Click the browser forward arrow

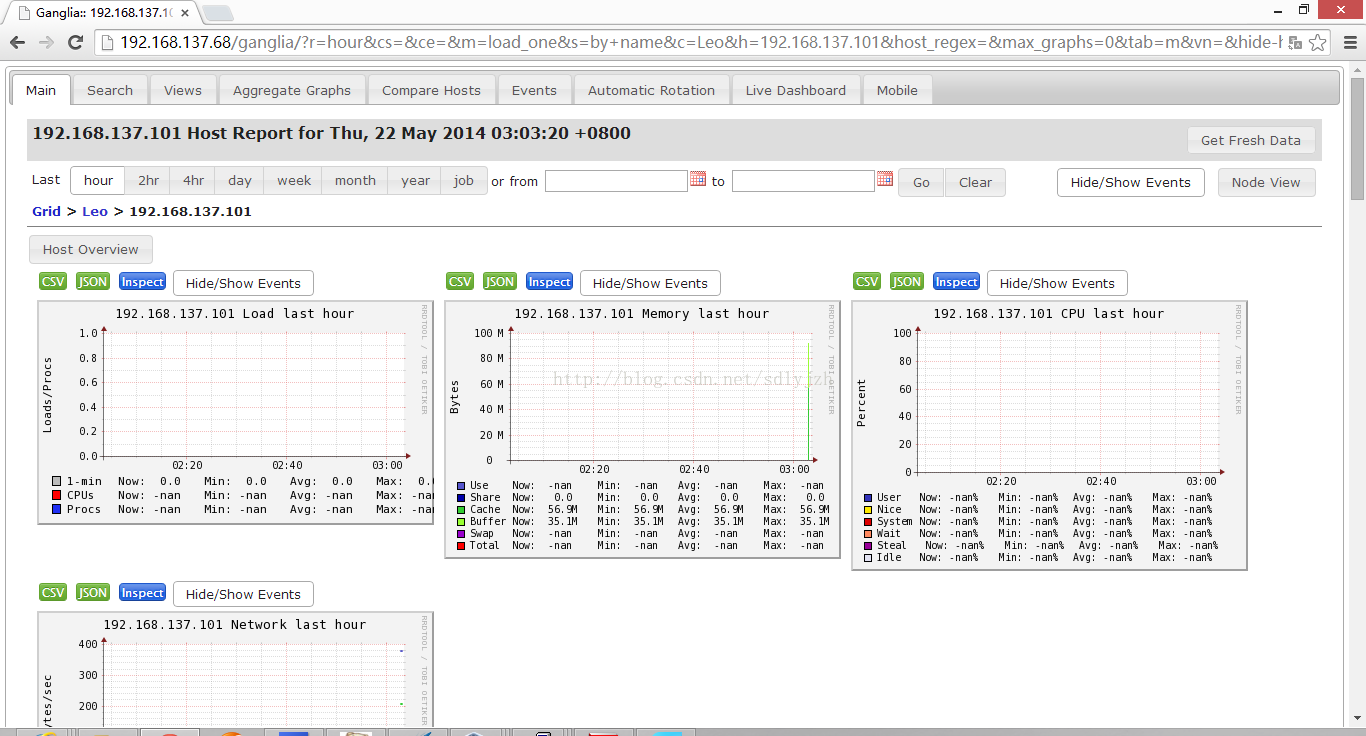click(x=46, y=42)
